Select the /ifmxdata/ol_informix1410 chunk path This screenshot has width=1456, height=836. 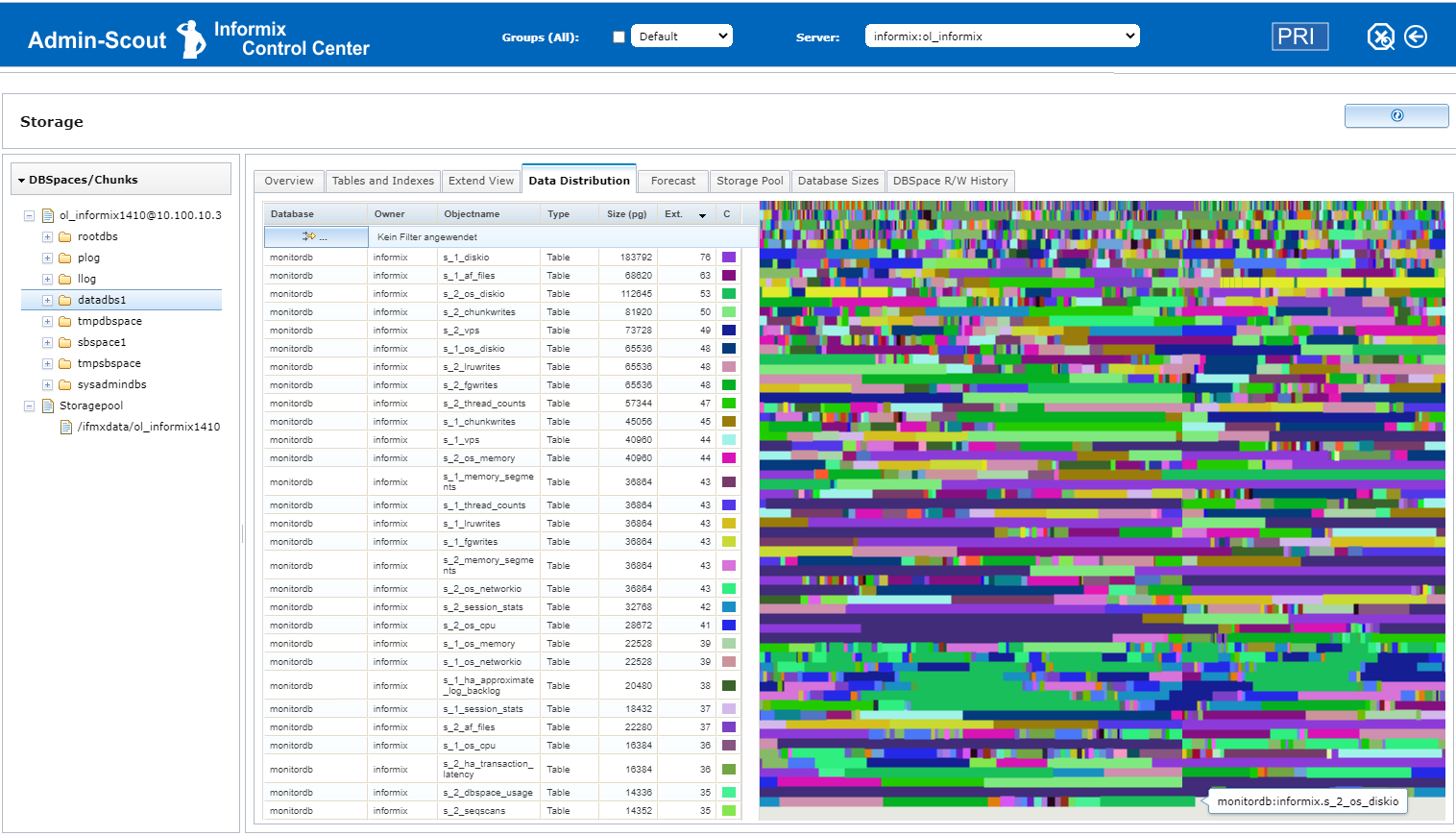[x=149, y=427]
